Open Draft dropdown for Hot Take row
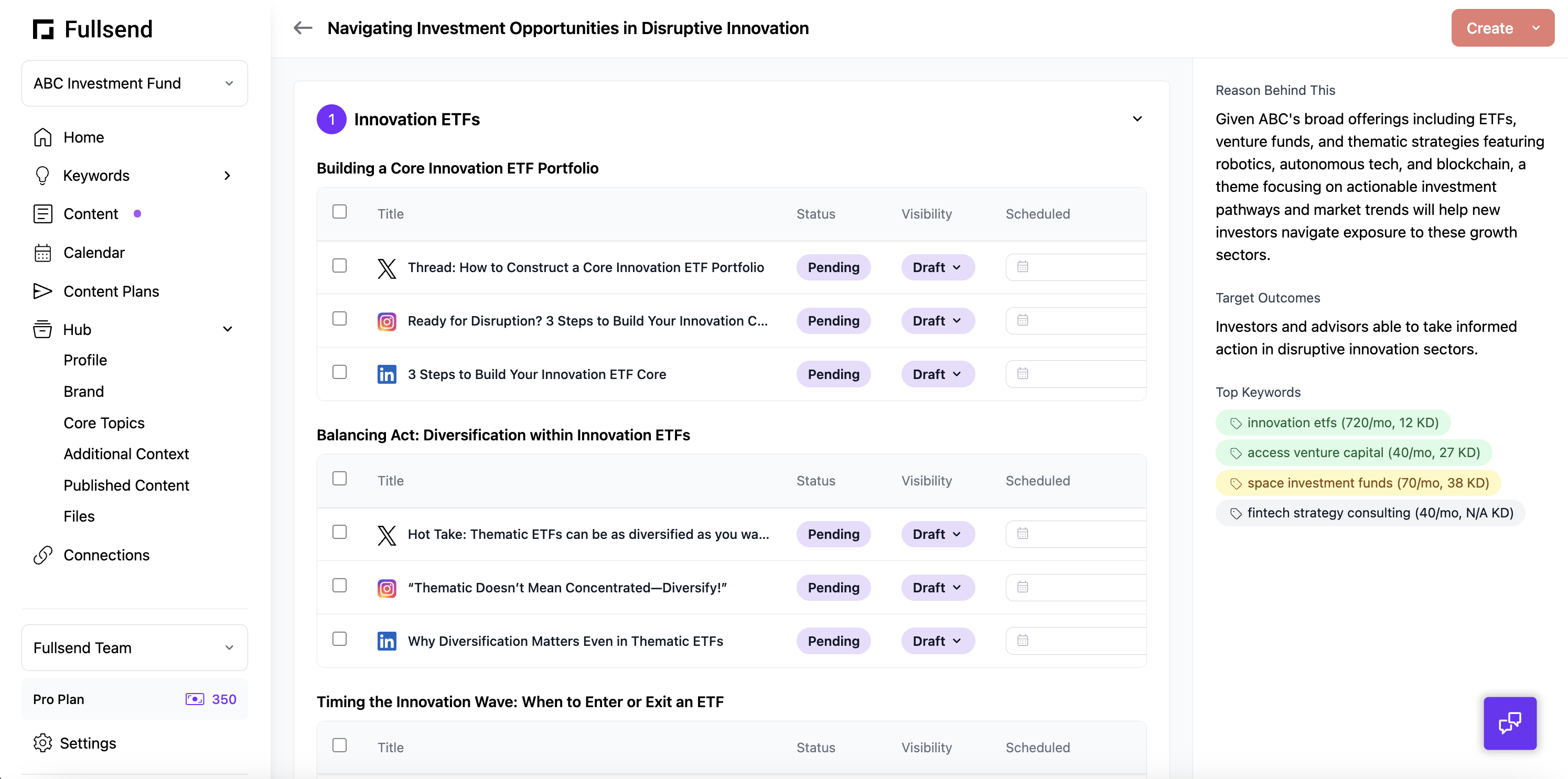This screenshot has height=779, width=1568. pyautogui.click(x=938, y=534)
